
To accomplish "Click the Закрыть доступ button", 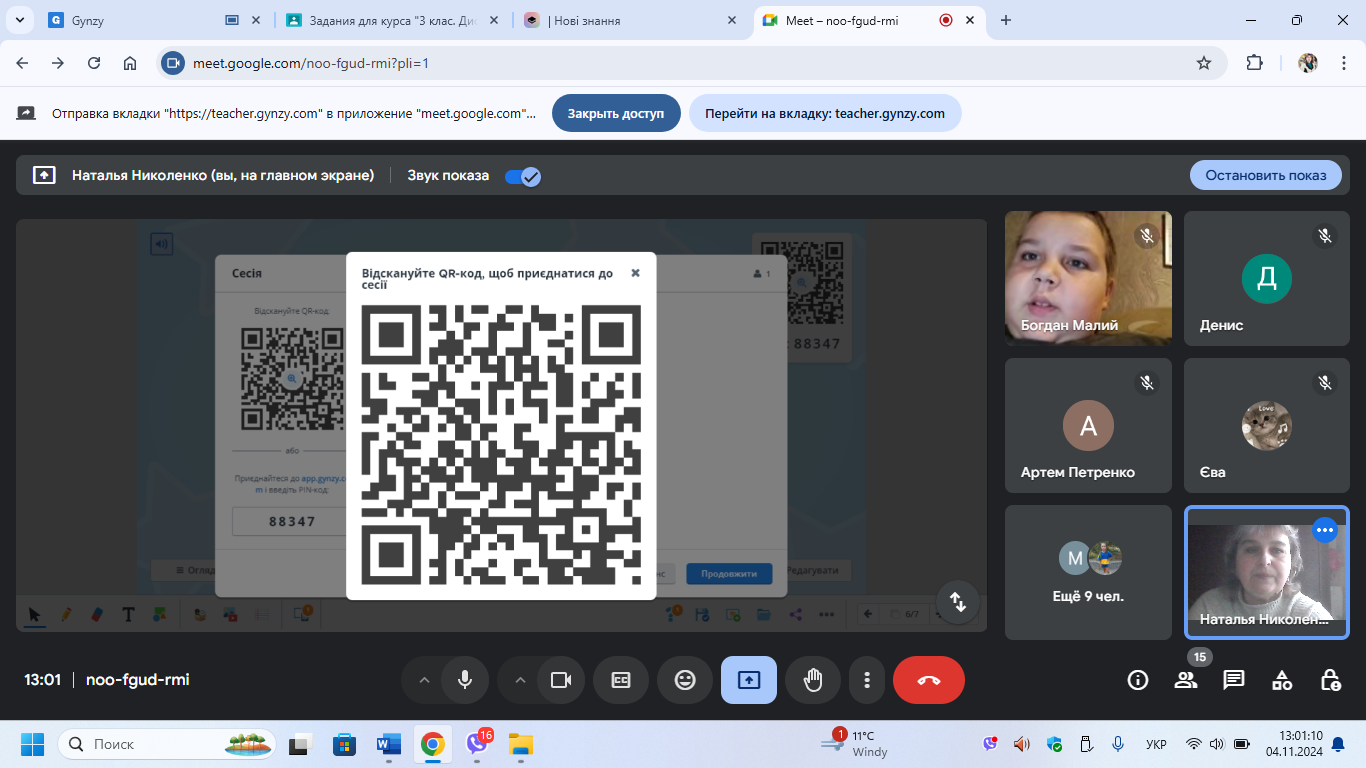I will tap(616, 113).
